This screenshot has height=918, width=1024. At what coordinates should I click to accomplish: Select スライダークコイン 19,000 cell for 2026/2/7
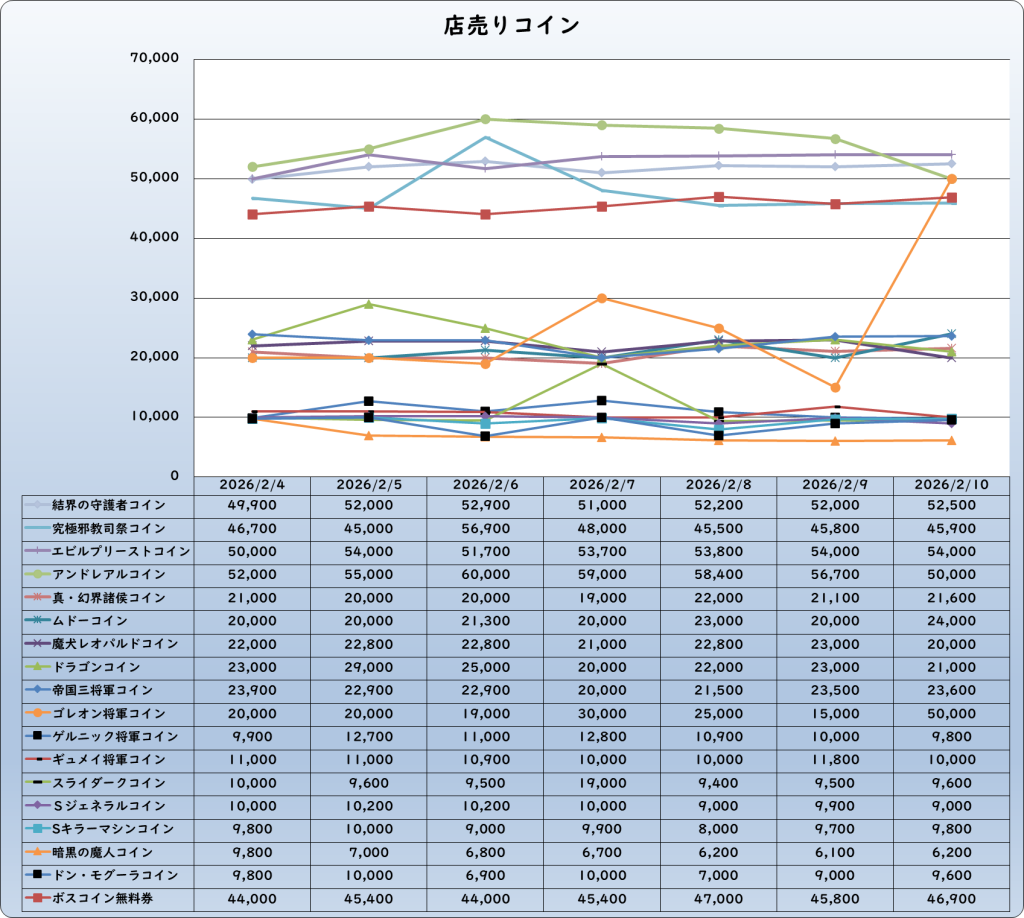pyautogui.click(x=602, y=783)
